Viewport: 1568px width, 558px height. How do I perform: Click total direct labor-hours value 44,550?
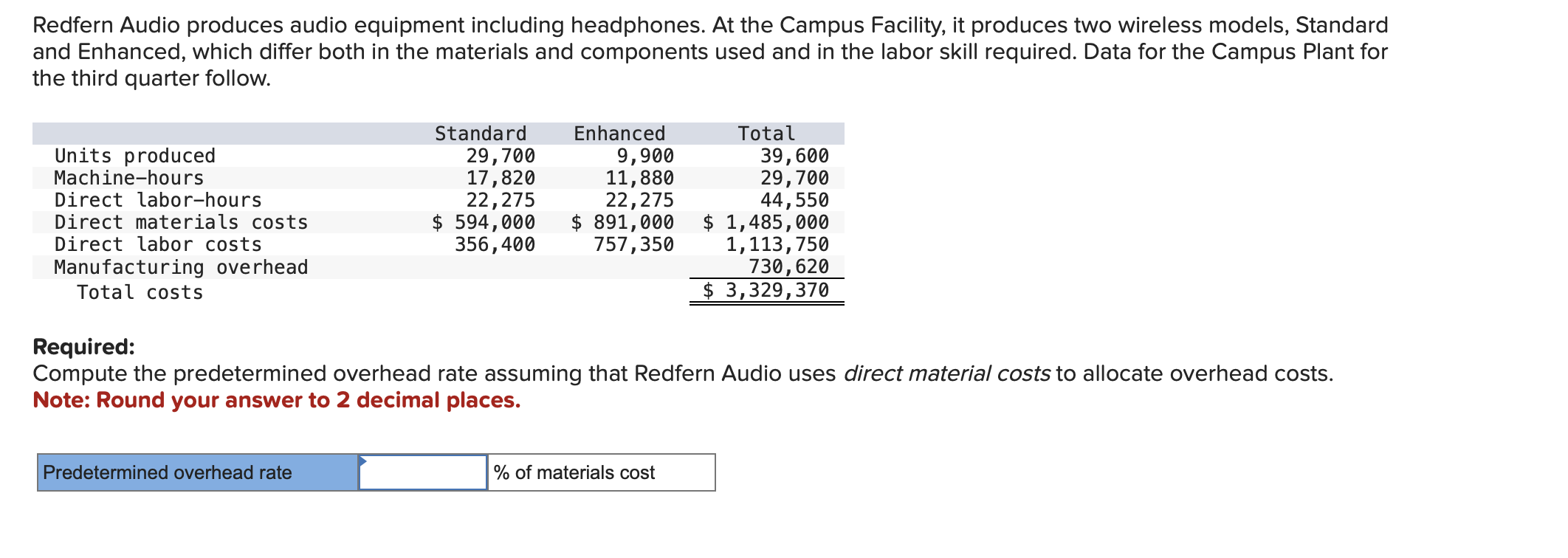tap(794, 200)
